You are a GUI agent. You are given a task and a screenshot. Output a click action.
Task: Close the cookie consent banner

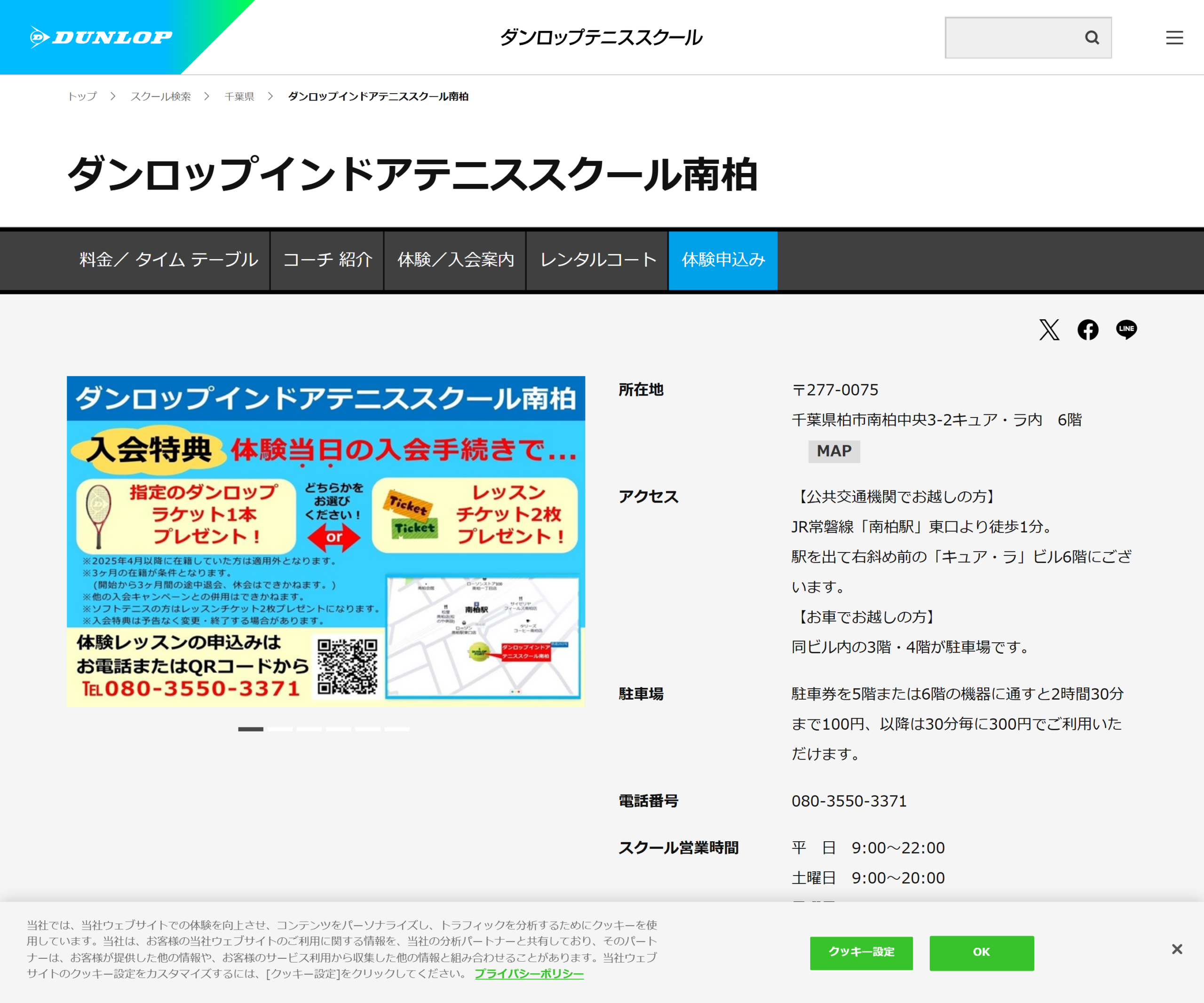[1176, 949]
